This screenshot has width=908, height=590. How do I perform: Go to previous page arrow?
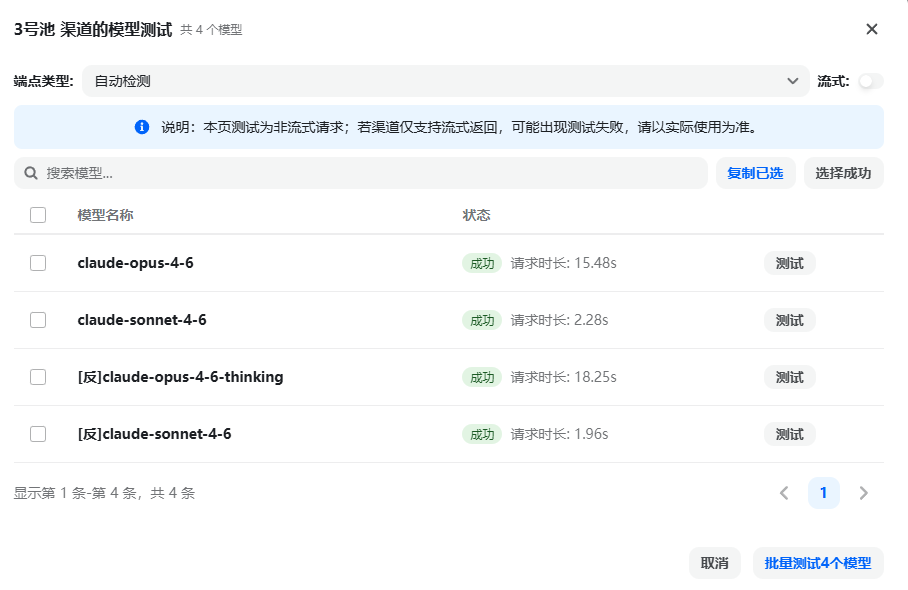tap(784, 493)
